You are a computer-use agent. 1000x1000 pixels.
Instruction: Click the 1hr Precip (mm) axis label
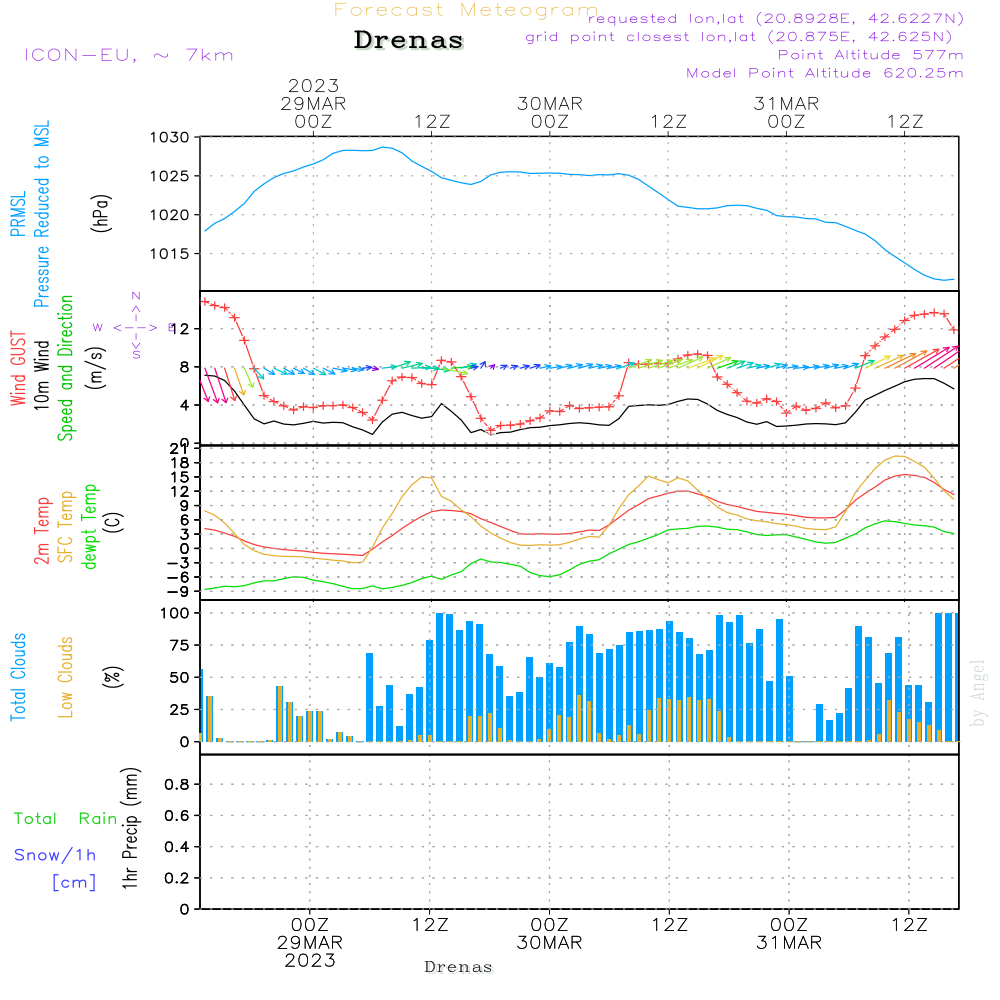(x=130, y=830)
